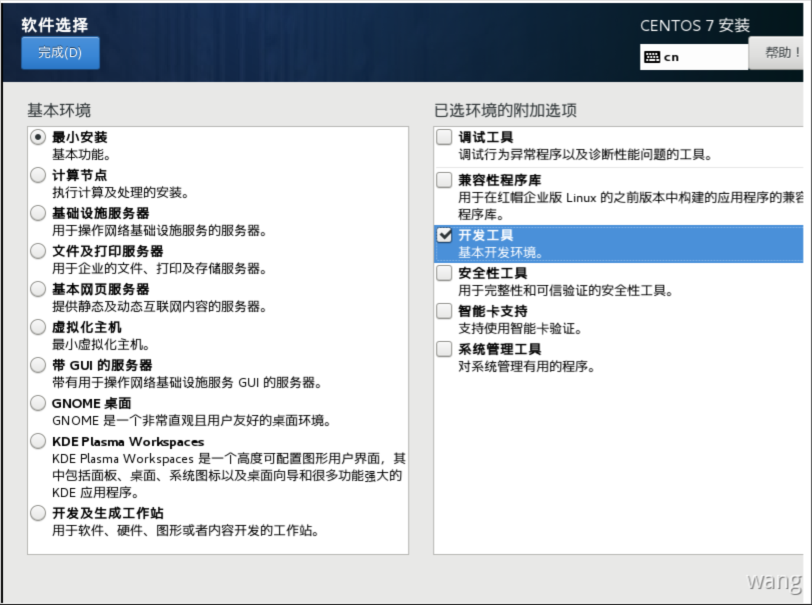Pick 开发及生成工作站 environment
This screenshot has width=812, height=605.
pyautogui.click(x=38, y=513)
